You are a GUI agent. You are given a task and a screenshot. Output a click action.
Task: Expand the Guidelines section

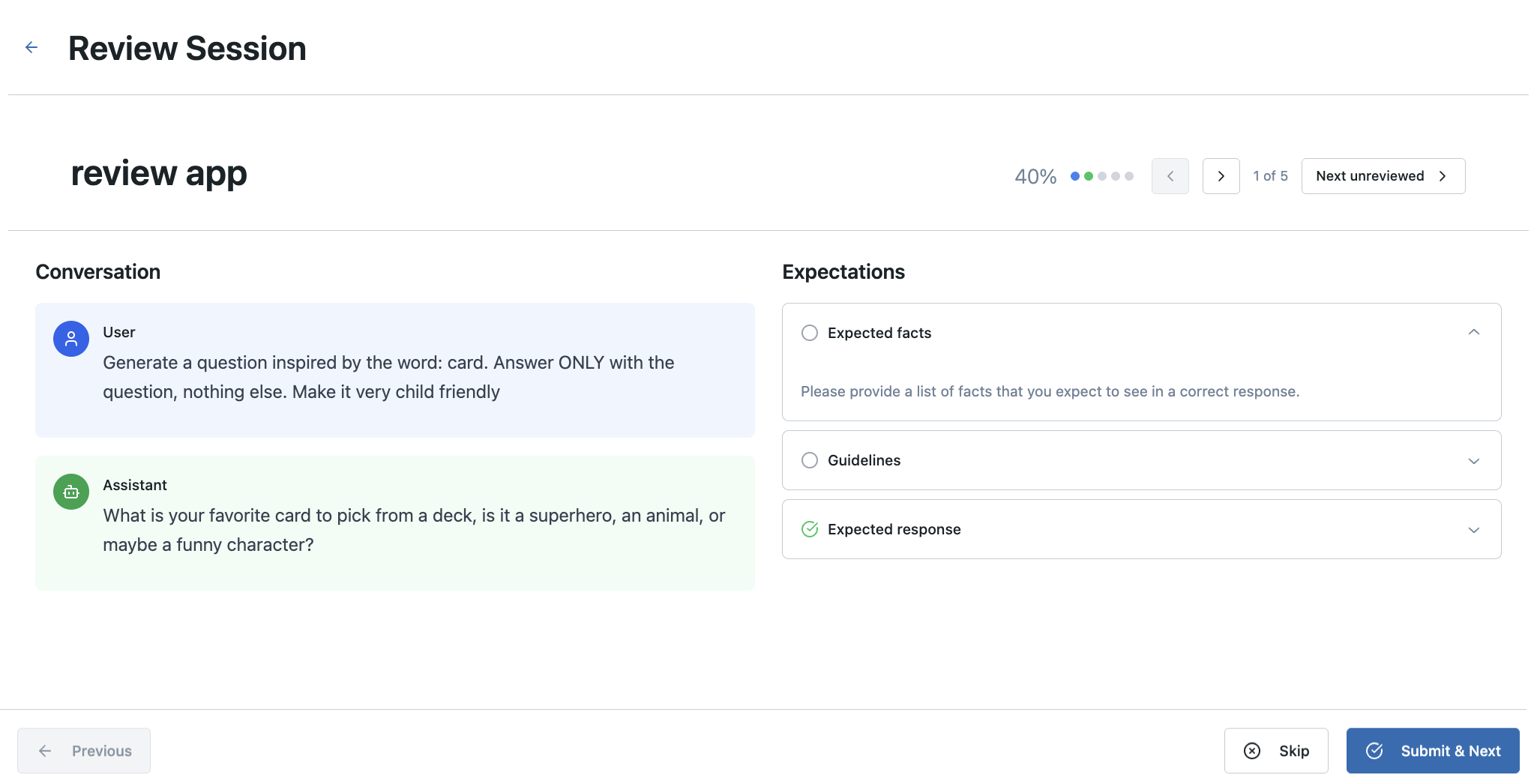point(1473,461)
